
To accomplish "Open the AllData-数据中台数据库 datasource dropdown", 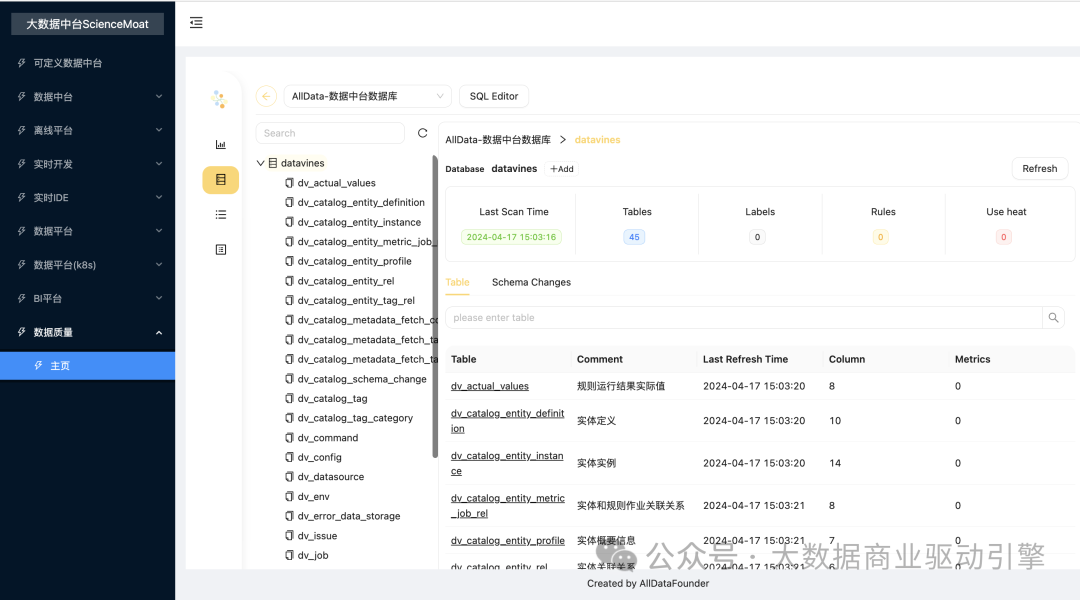I will (367, 96).
